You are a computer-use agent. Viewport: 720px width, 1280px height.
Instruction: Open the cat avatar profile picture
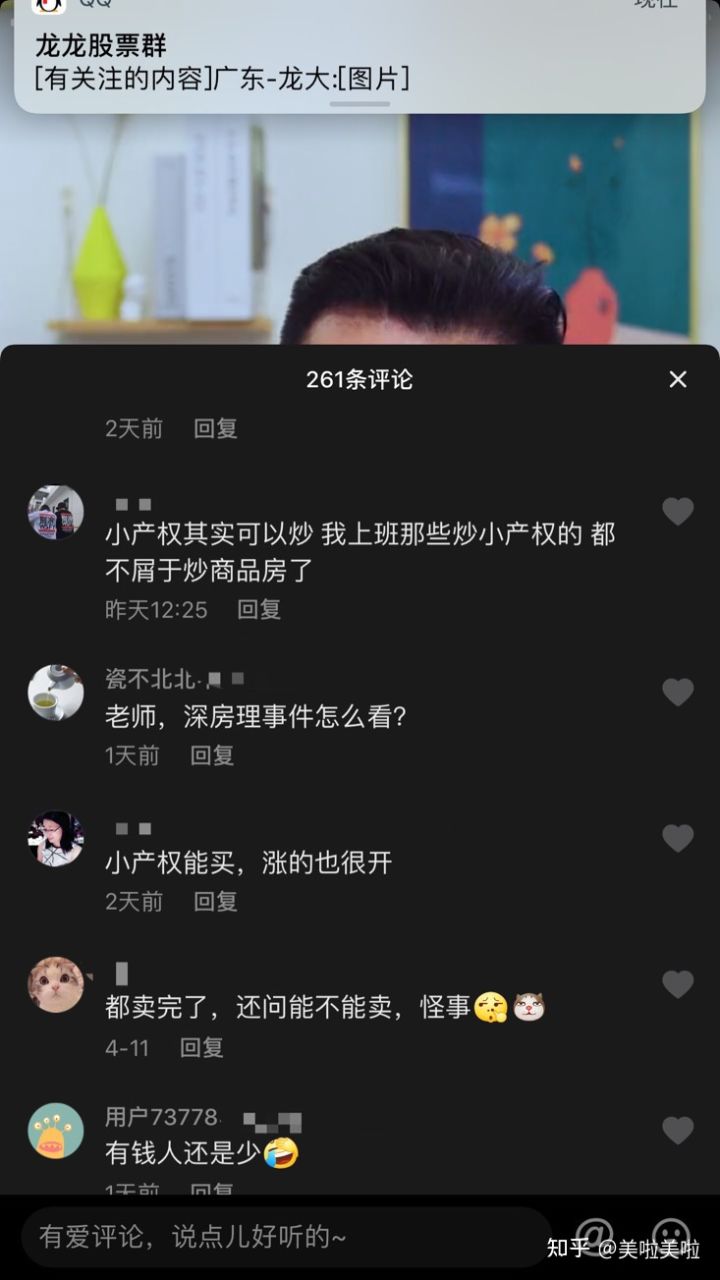55,984
